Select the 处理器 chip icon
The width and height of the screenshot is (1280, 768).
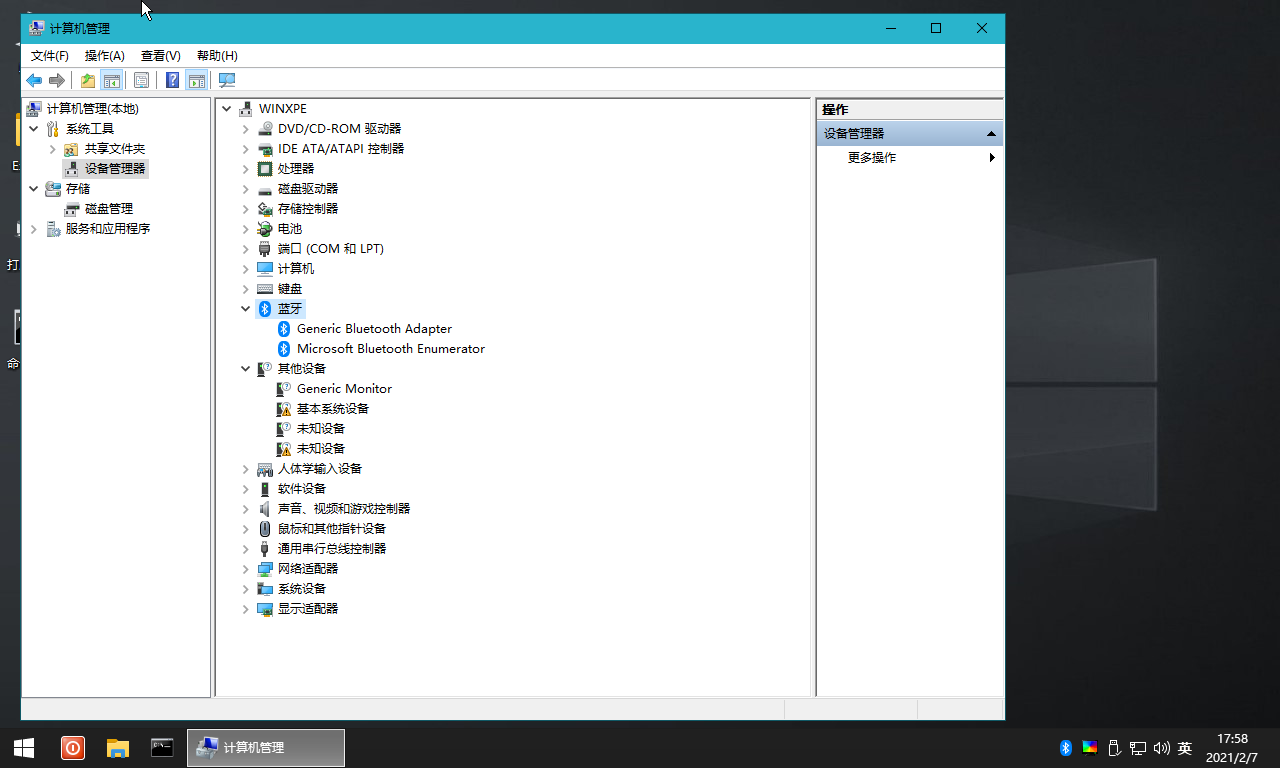pyautogui.click(x=265, y=169)
